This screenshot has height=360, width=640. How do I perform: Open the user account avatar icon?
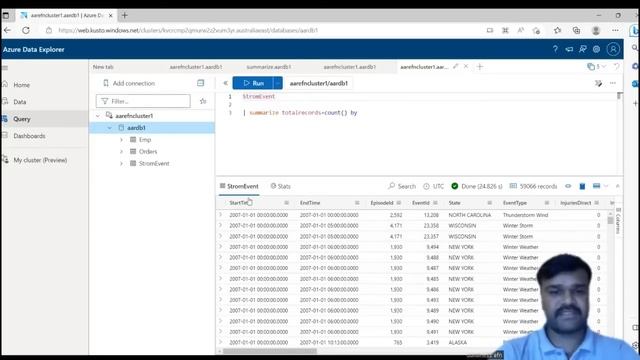click(613, 49)
